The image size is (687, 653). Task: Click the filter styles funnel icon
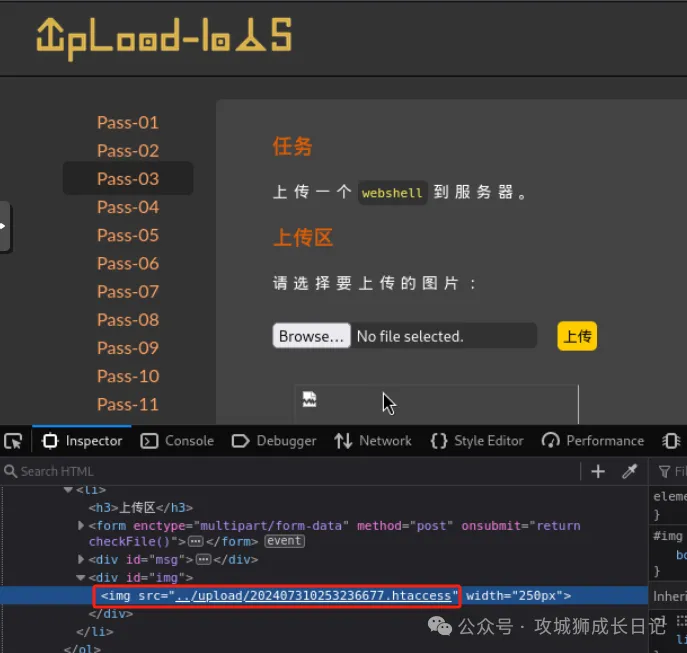tap(664, 471)
